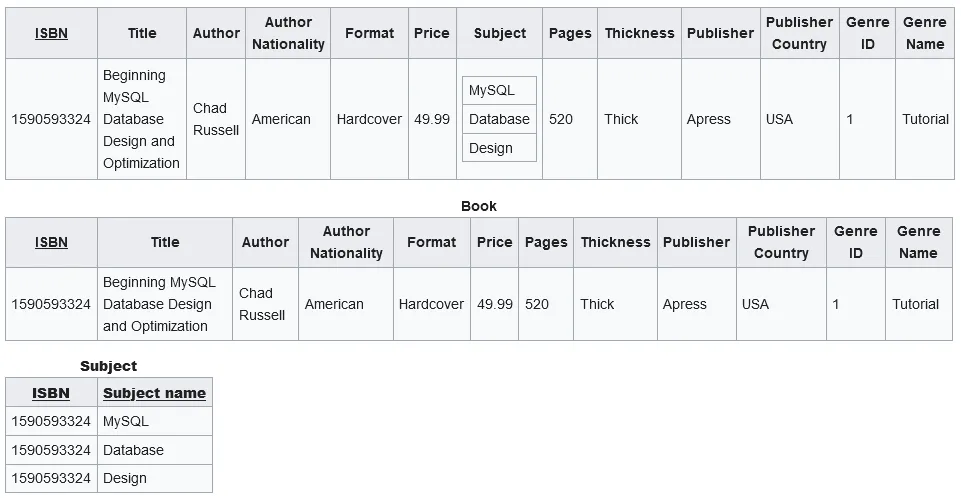Click the Subject caption above the bottom table
Screen dimensions: 961x498
tap(108, 366)
